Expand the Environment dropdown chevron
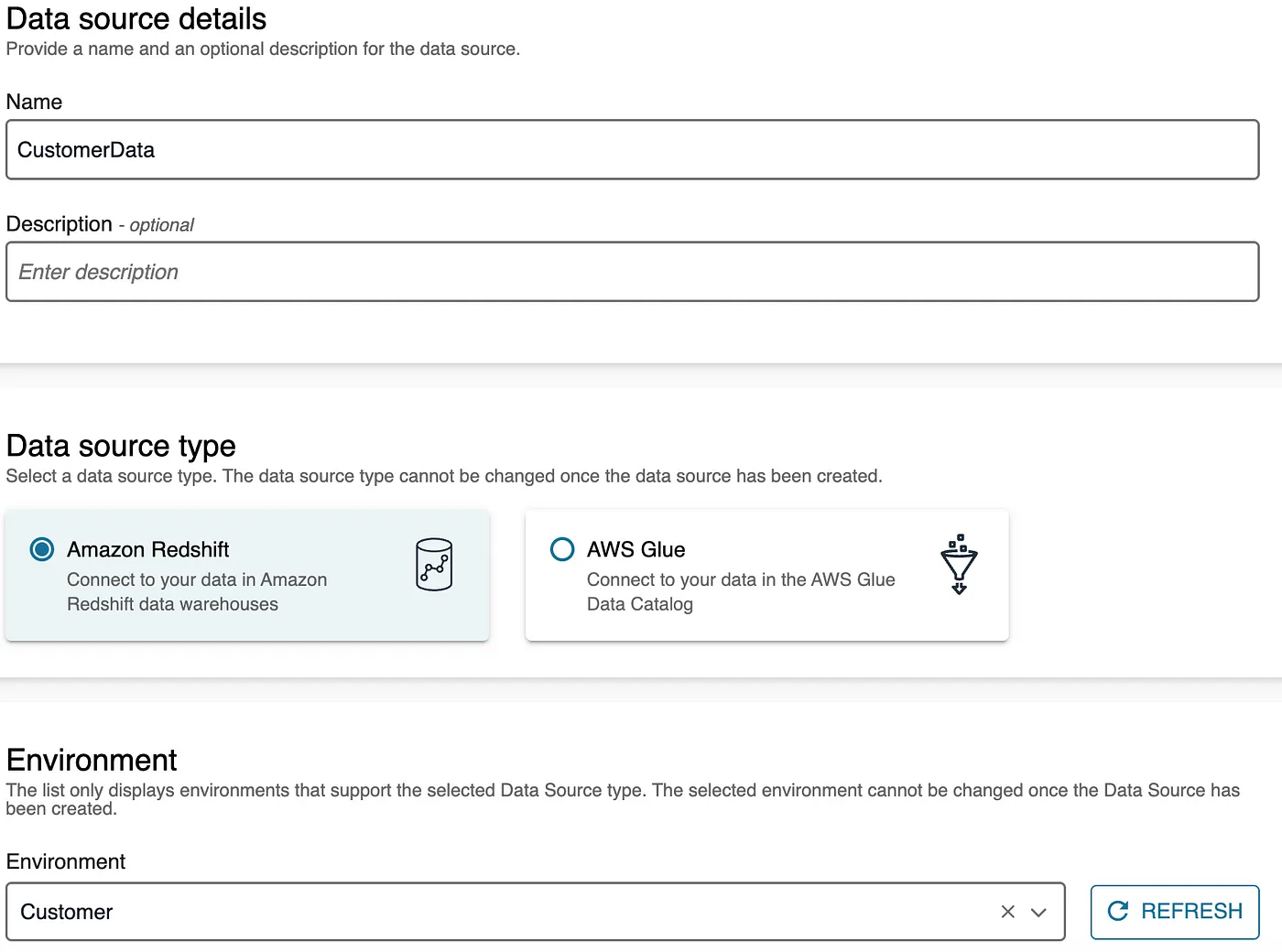The image size is (1282, 952). click(x=1038, y=912)
